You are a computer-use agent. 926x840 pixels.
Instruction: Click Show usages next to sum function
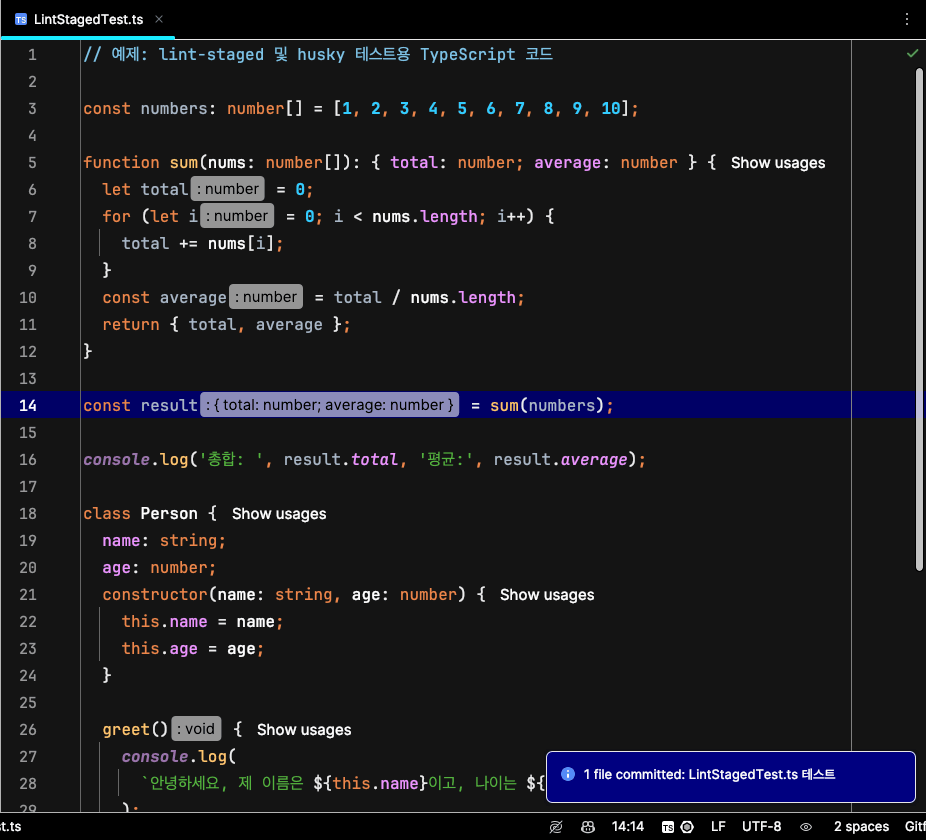778,163
